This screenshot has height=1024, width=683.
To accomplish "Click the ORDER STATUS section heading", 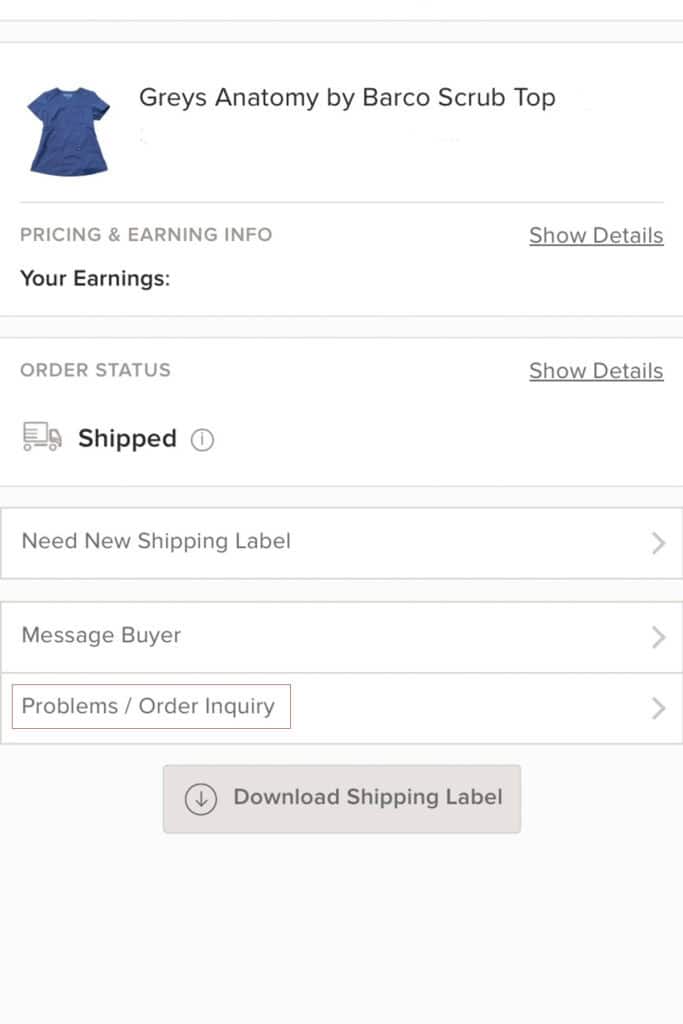I will pos(95,370).
